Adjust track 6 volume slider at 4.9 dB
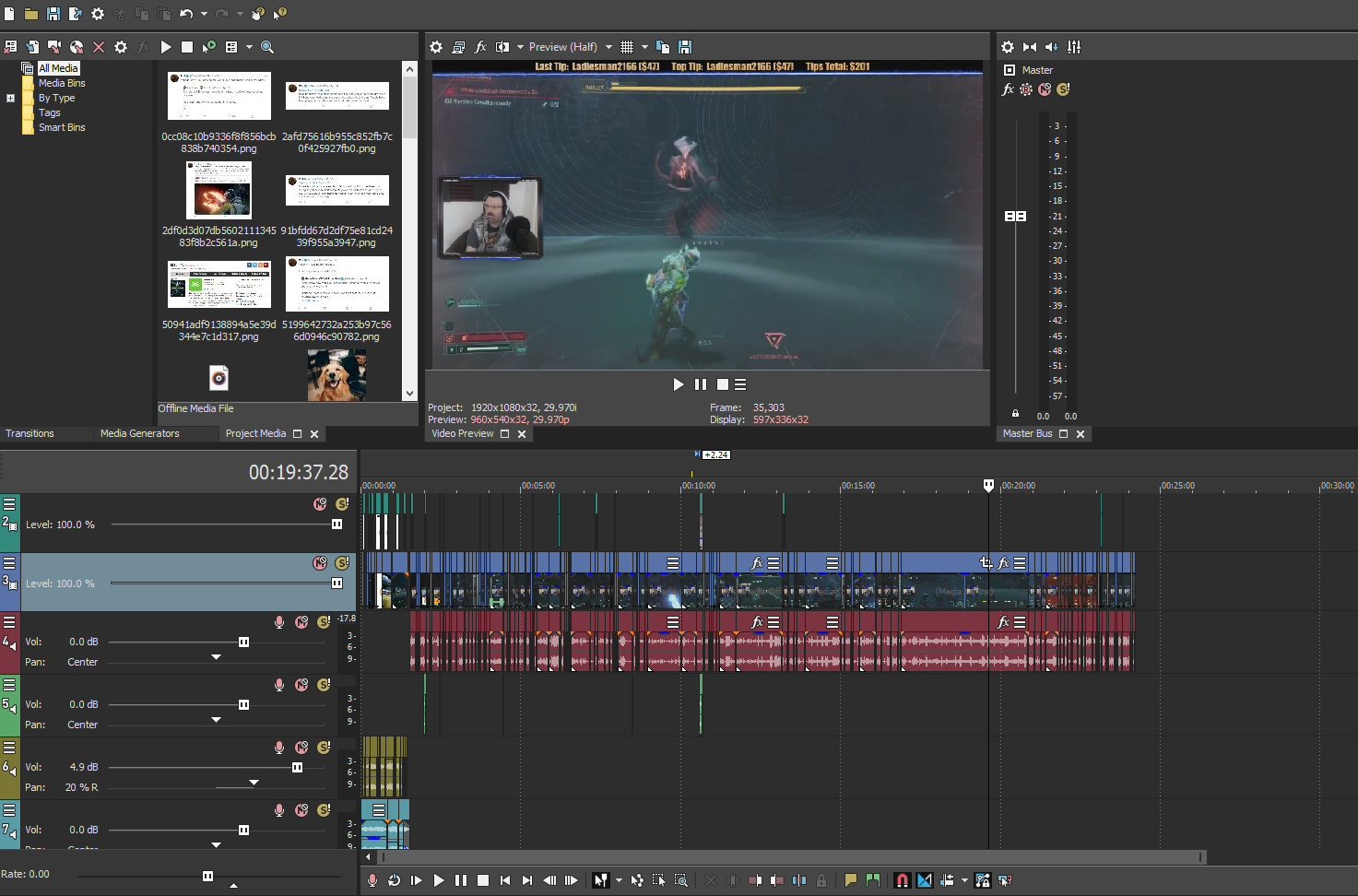 pyautogui.click(x=297, y=767)
